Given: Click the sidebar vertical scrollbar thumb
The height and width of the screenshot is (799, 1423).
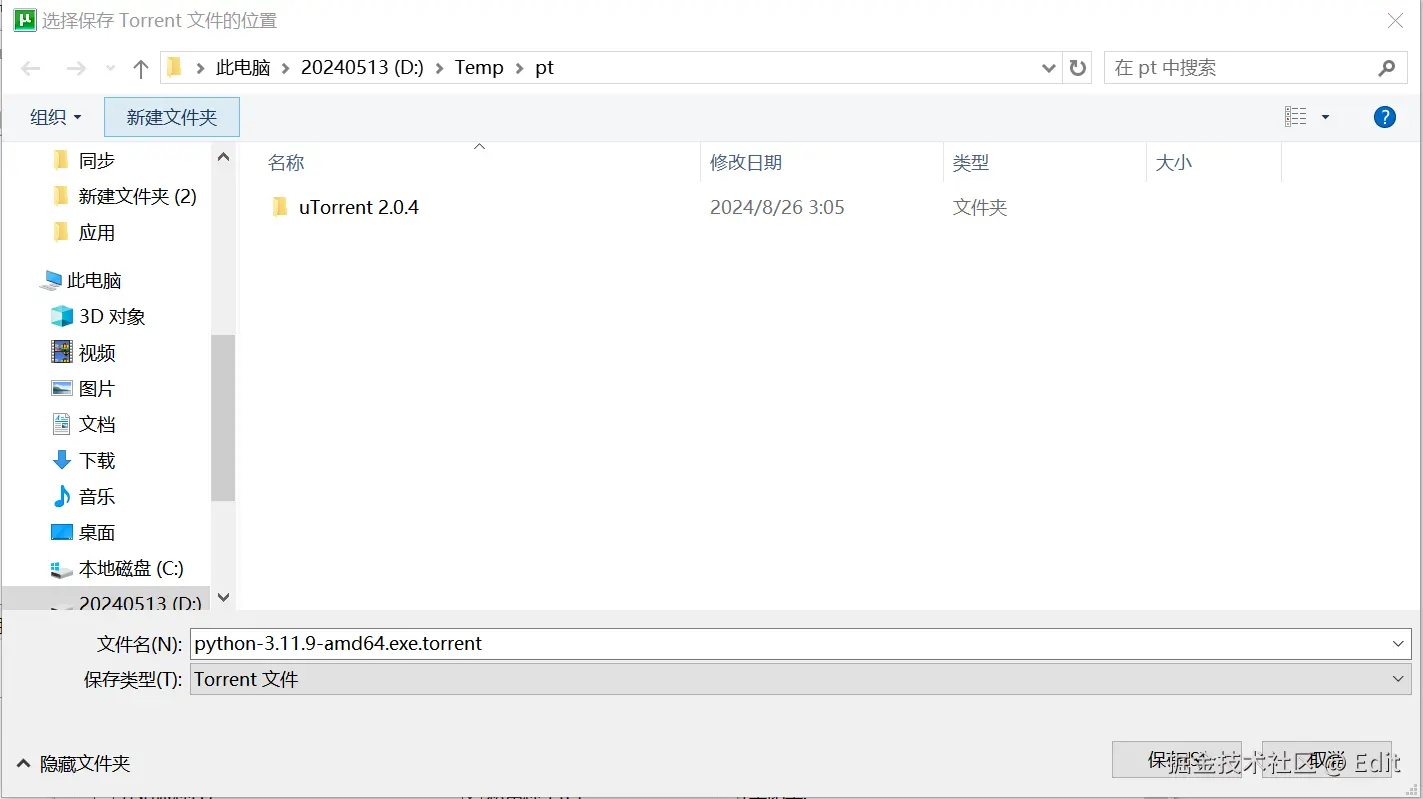Looking at the screenshot, I should click(x=223, y=418).
